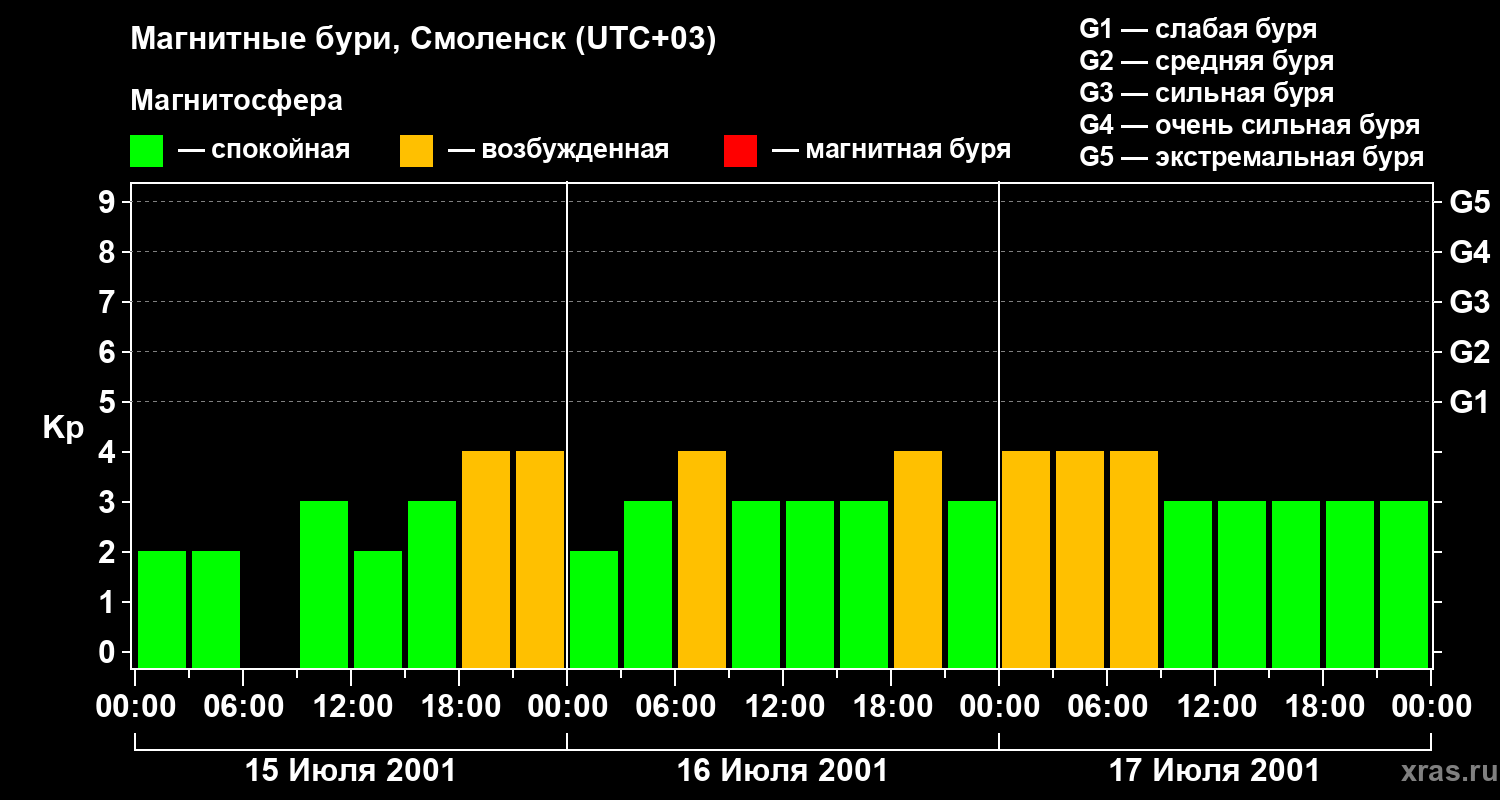Click the 'G1 — слабая буря' legend text
This screenshot has width=1500, height=800.
tap(1198, 29)
